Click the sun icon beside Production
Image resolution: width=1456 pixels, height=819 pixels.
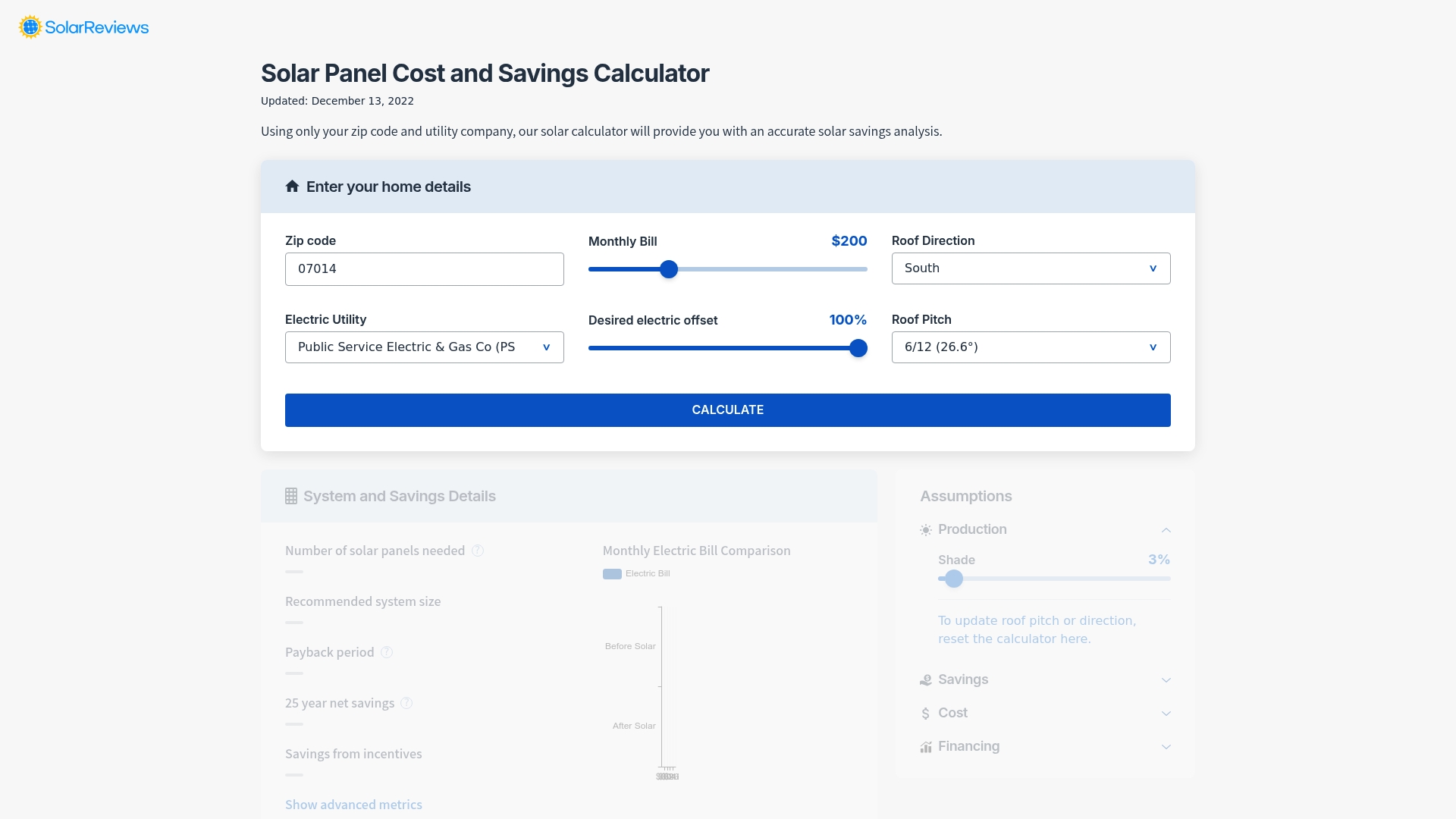tap(925, 529)
